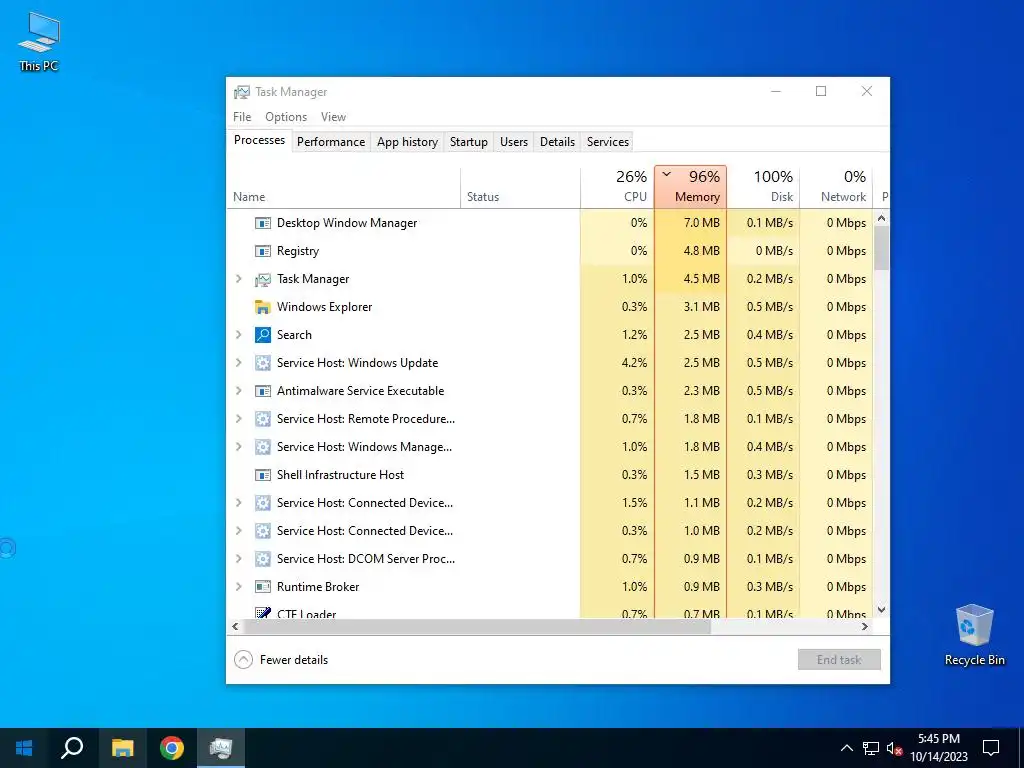
Task: Open the taskbar clock showing 5:45 PM
Action: pyautogui.click(x=939, y=748)
